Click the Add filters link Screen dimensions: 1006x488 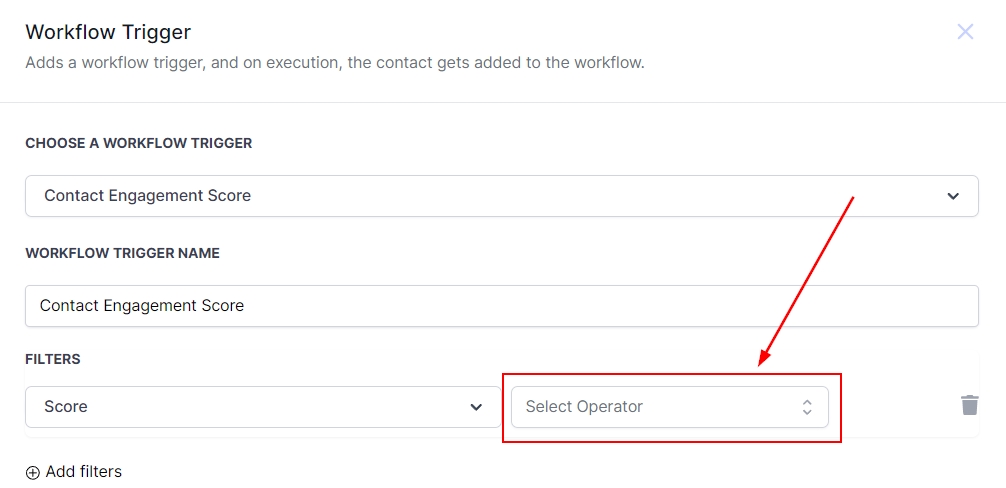tap(84, 472)
